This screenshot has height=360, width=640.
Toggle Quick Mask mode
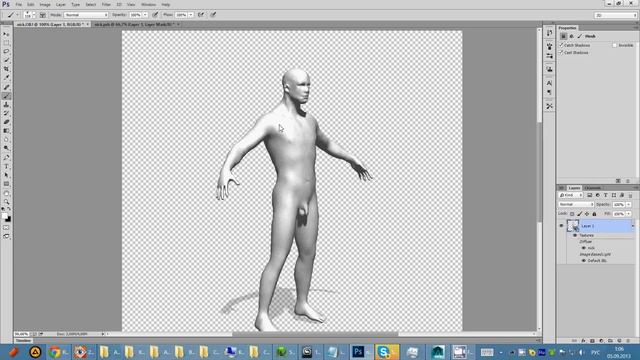coord(6,228)
